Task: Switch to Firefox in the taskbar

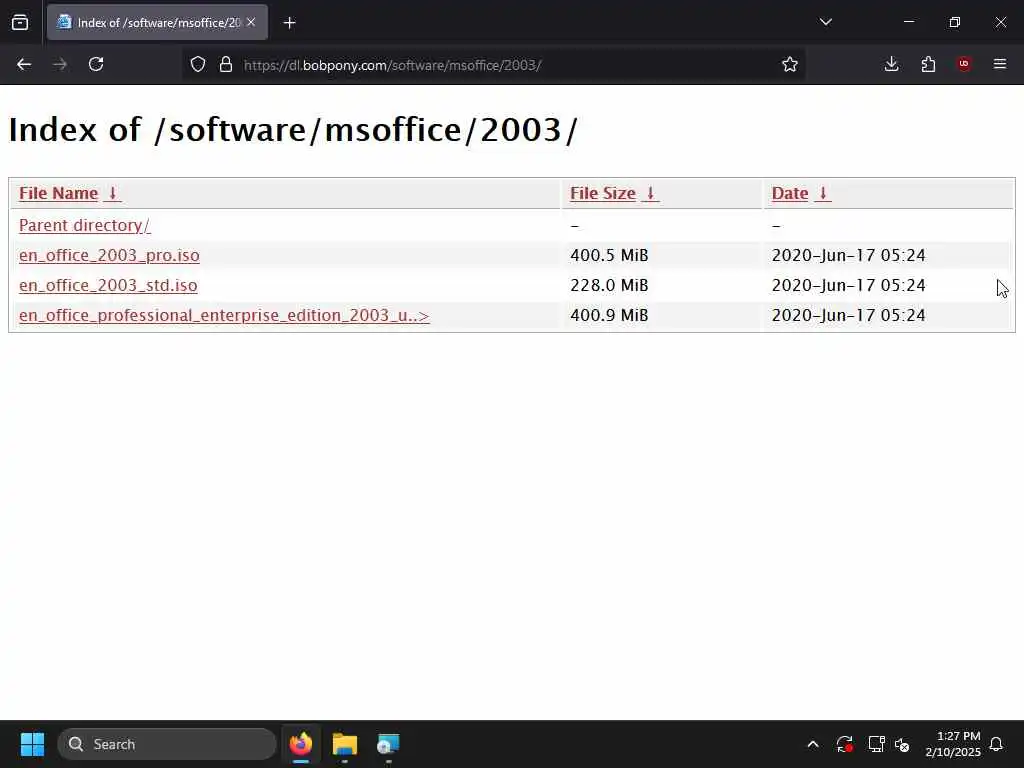Action: [x=300, y=744]
